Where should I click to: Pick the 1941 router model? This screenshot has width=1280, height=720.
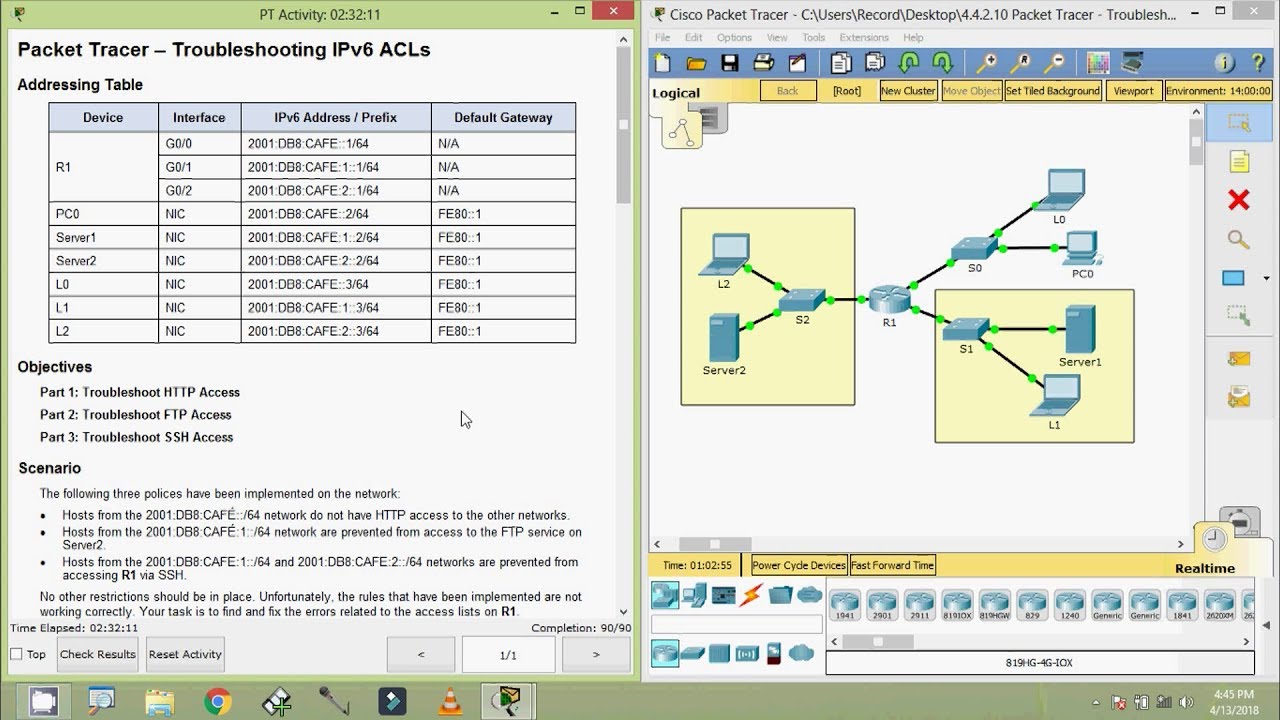(845, 605)
